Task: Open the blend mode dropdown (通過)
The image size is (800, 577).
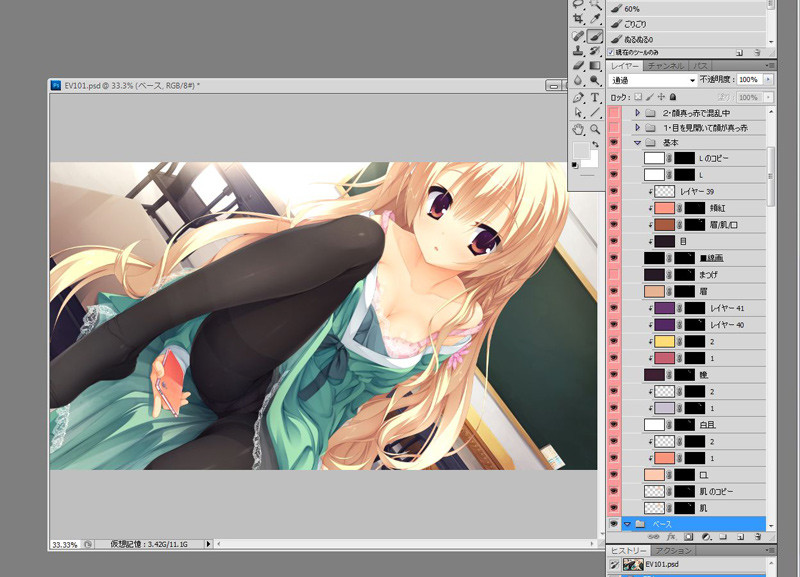Action: pos(653,80)
